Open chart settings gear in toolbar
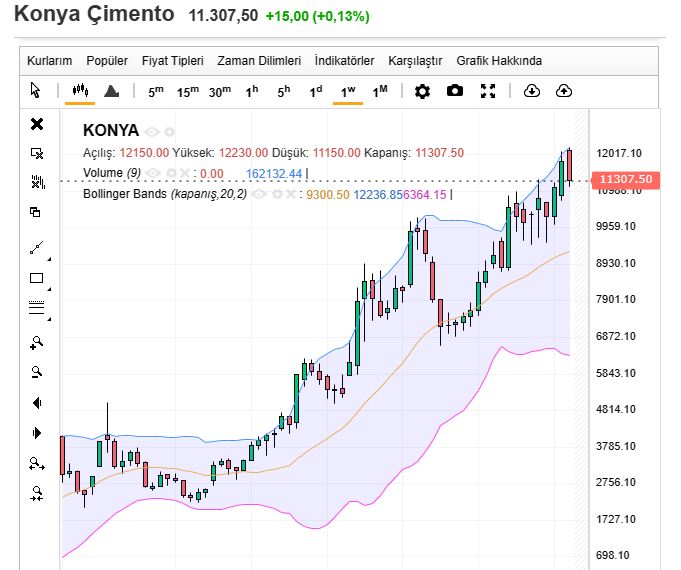This screenshot has height=570, width=681. click(422, 91)
